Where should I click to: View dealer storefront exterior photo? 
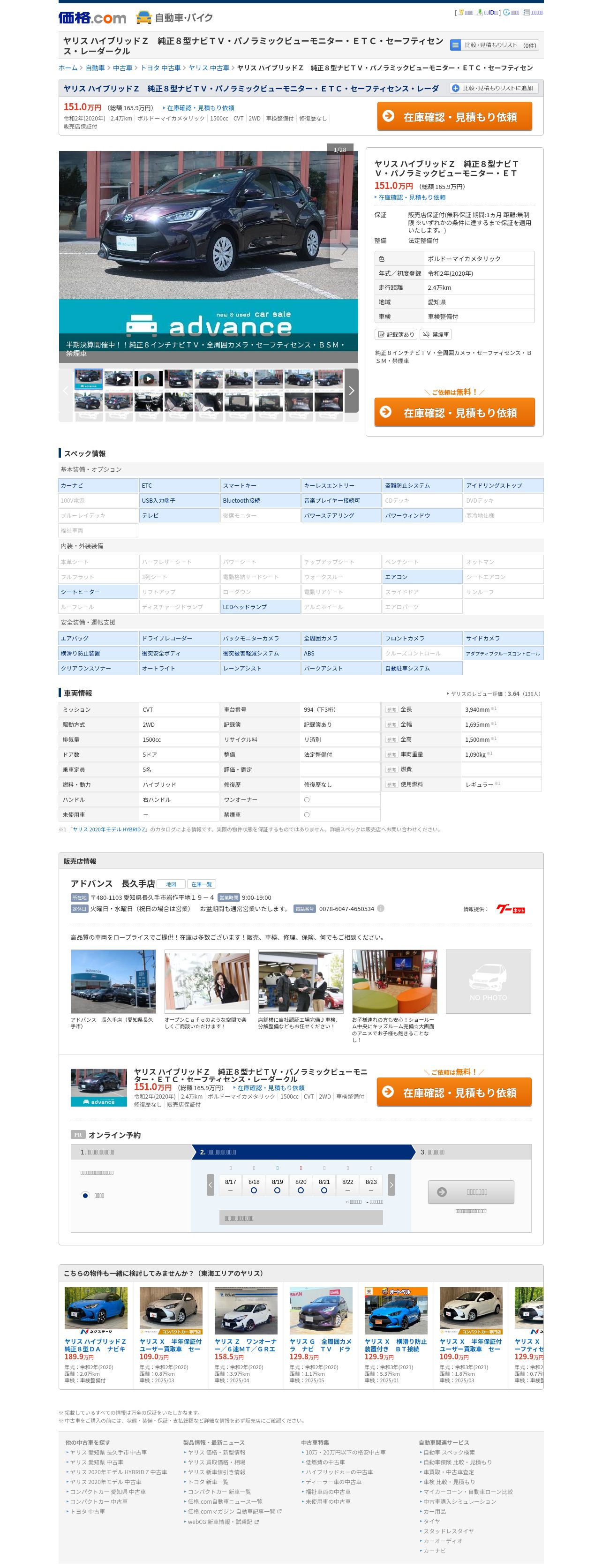[113, 981]
